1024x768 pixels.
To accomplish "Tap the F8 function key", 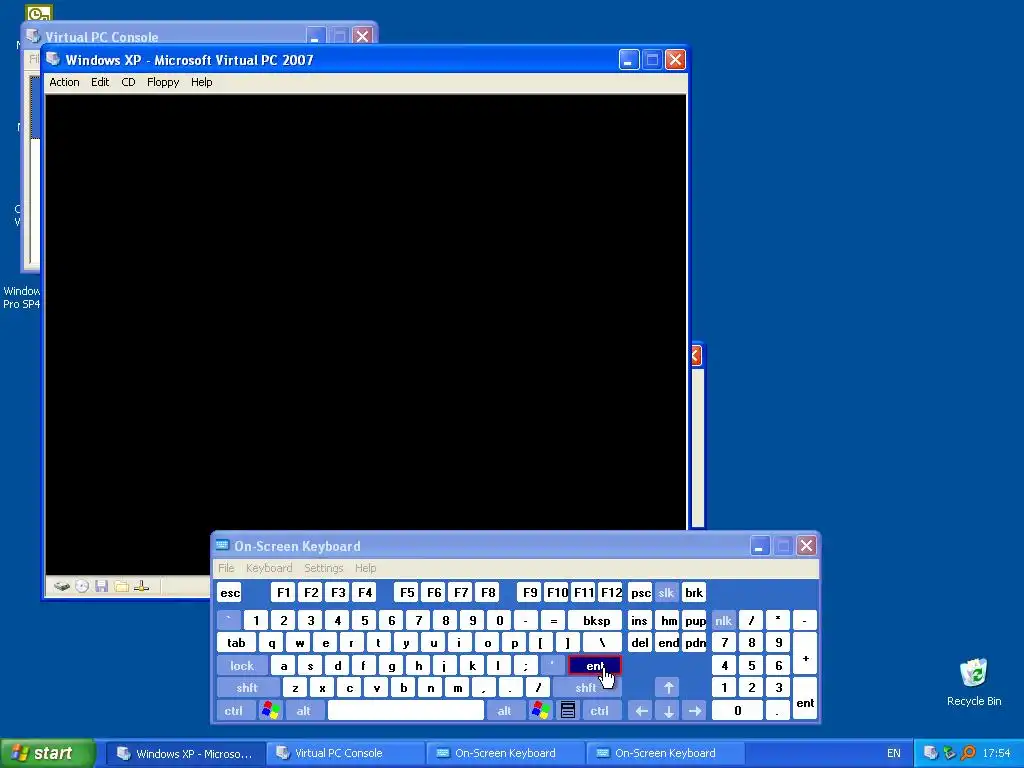I will [488, 592].
